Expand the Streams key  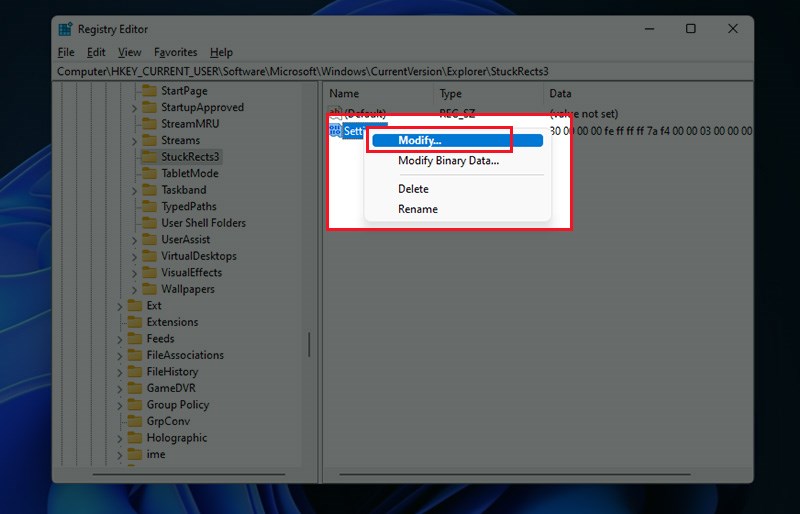pyautogui.click(x=134, y=141)
